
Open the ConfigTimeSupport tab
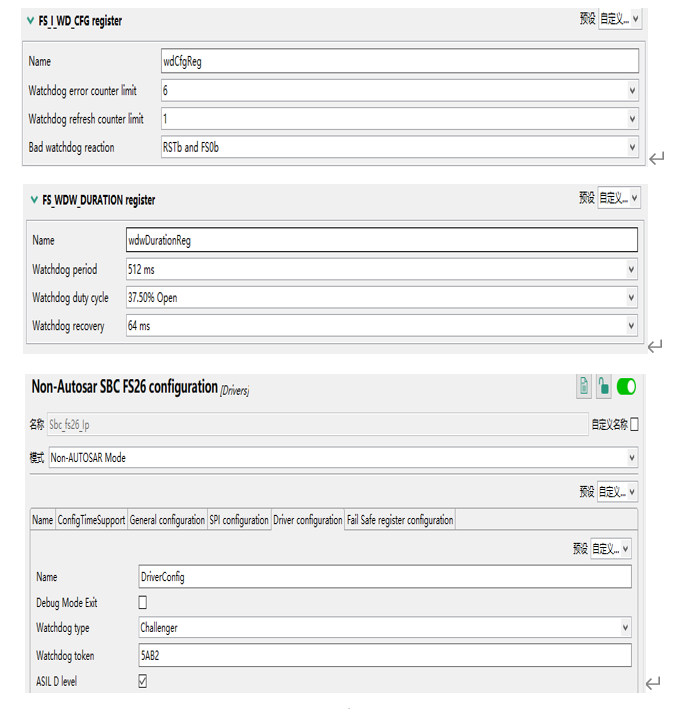[x=91, y=520]
